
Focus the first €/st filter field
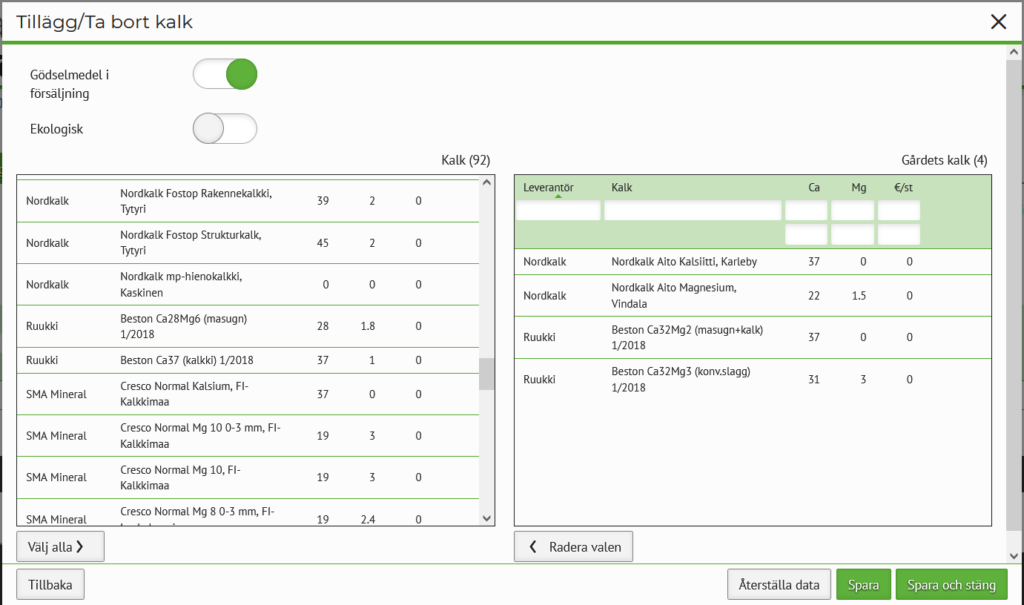899,210
